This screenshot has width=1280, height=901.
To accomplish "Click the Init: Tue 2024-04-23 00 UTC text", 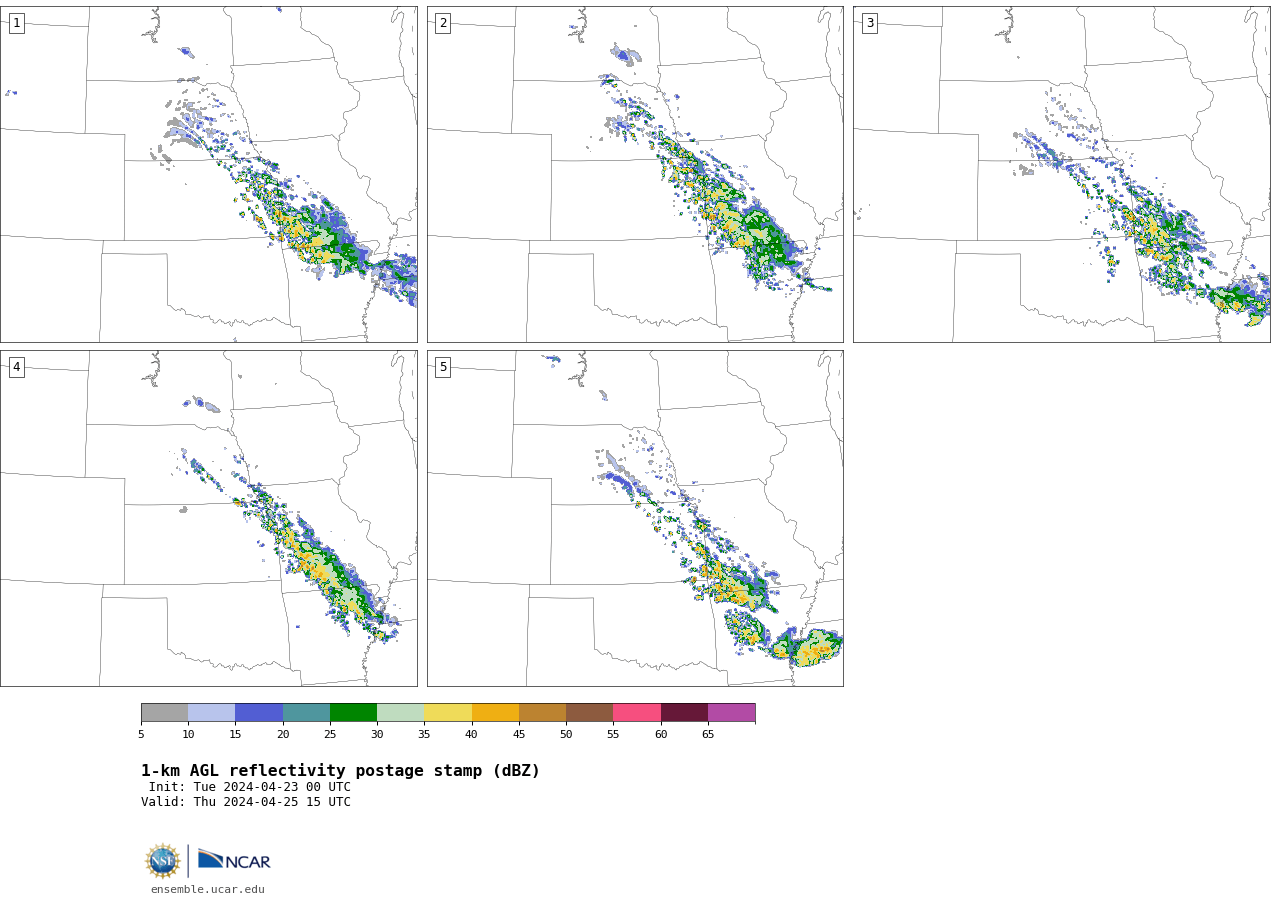I will coord(250,787).
